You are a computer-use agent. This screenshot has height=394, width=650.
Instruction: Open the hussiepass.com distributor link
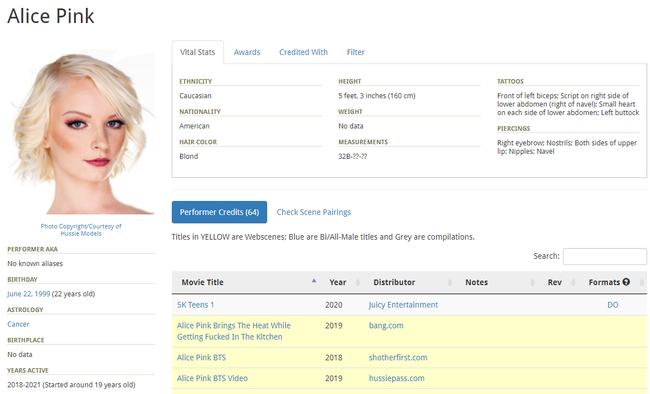tap(397, 378)
